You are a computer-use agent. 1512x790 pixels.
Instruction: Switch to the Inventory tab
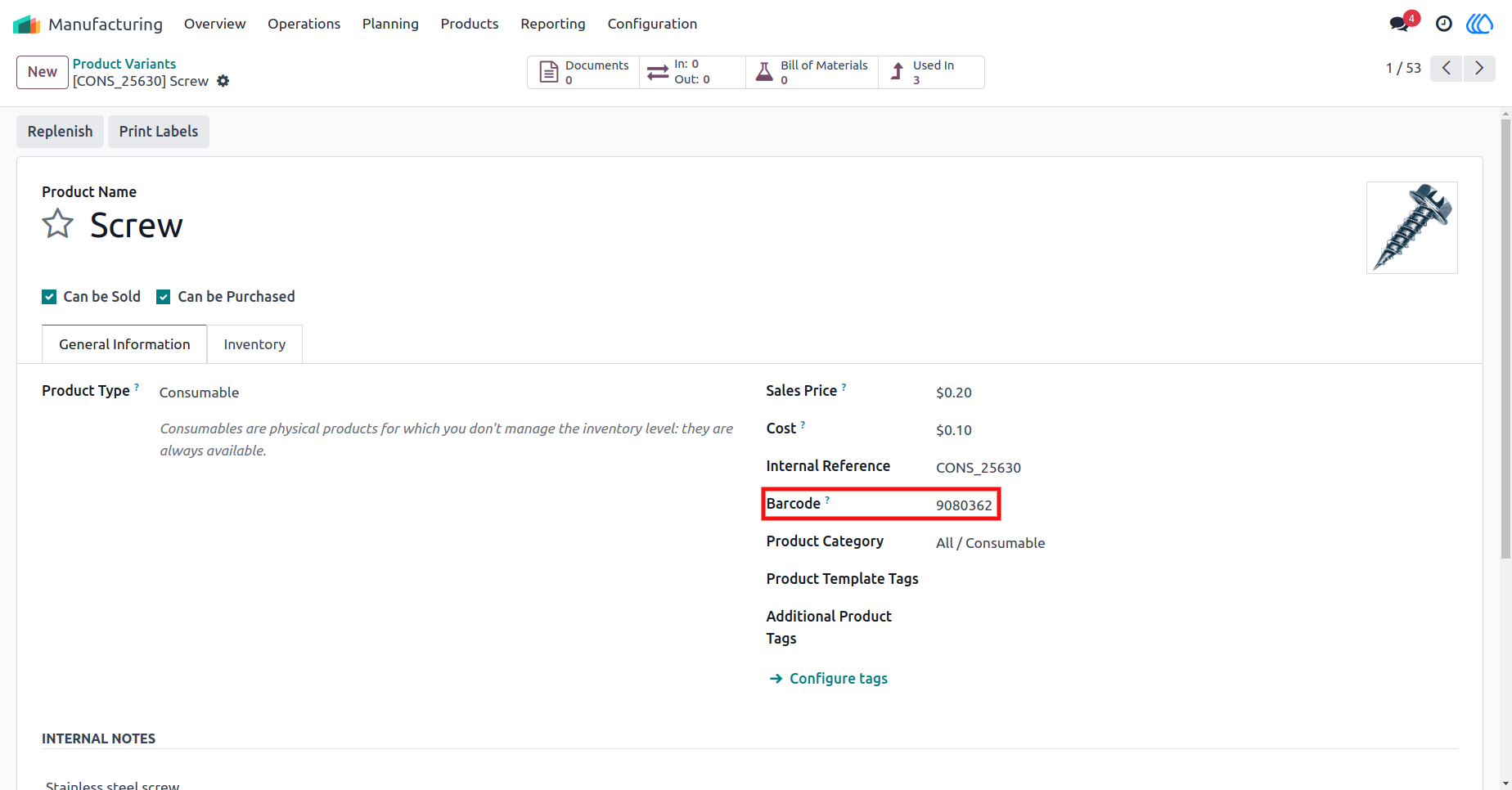254,344
